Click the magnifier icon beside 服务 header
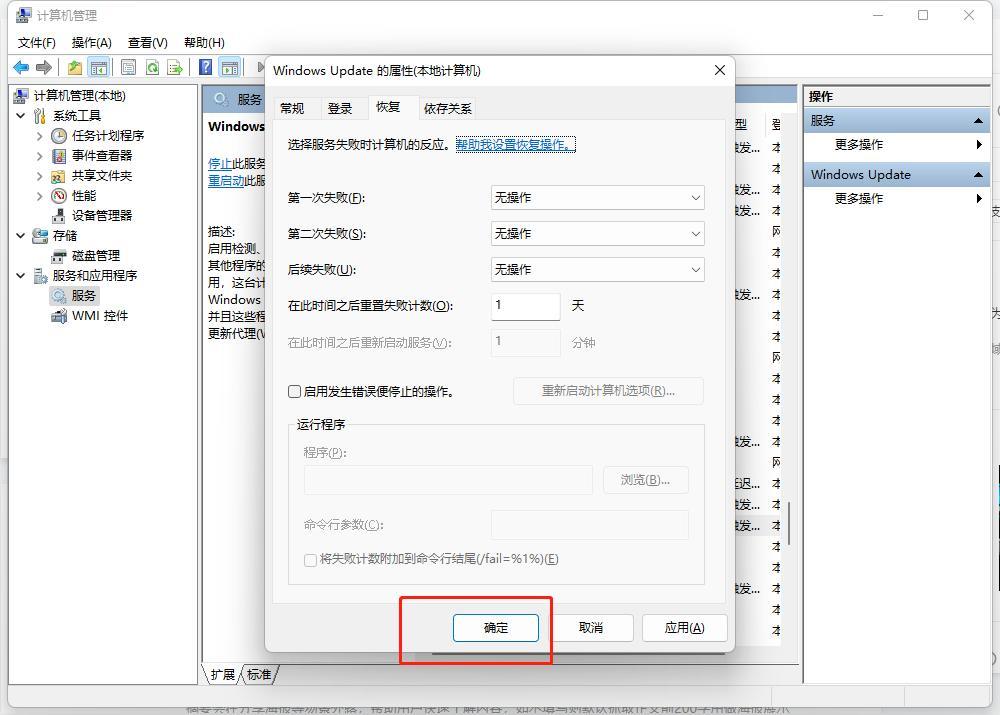The width and height of the screenshot is (1000, 715). (x=221, y=99)
